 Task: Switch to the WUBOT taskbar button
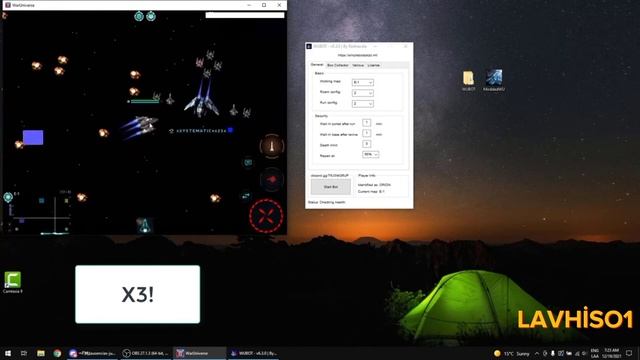253,353
